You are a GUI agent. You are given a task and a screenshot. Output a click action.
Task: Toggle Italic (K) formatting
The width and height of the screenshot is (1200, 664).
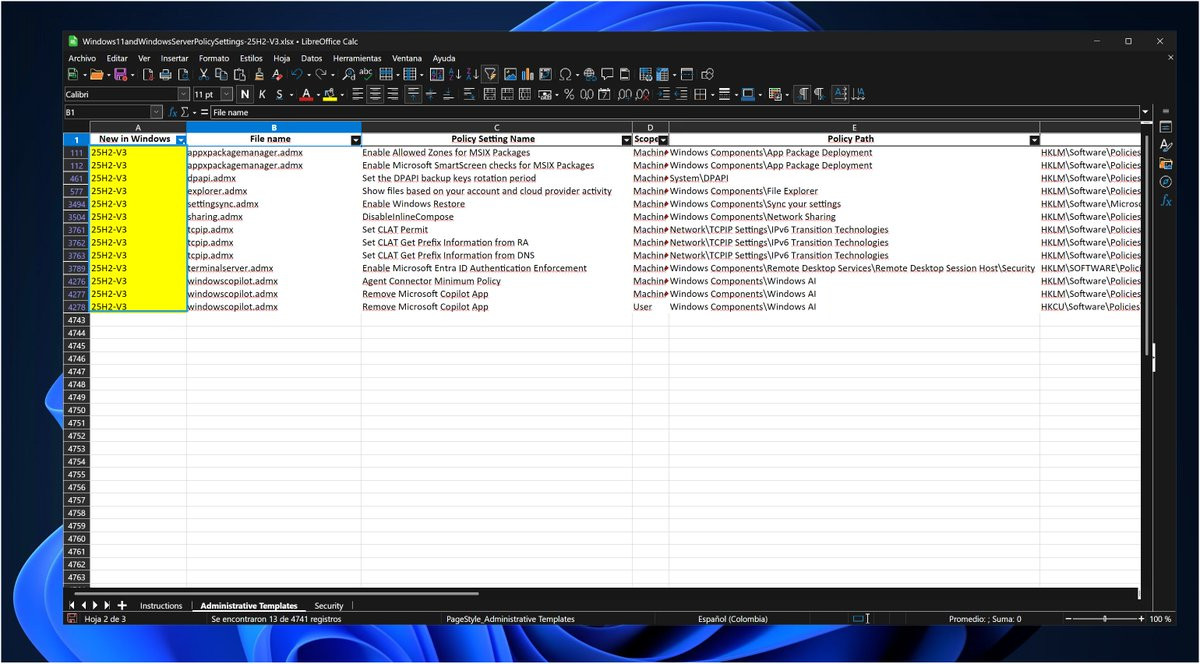262,94
